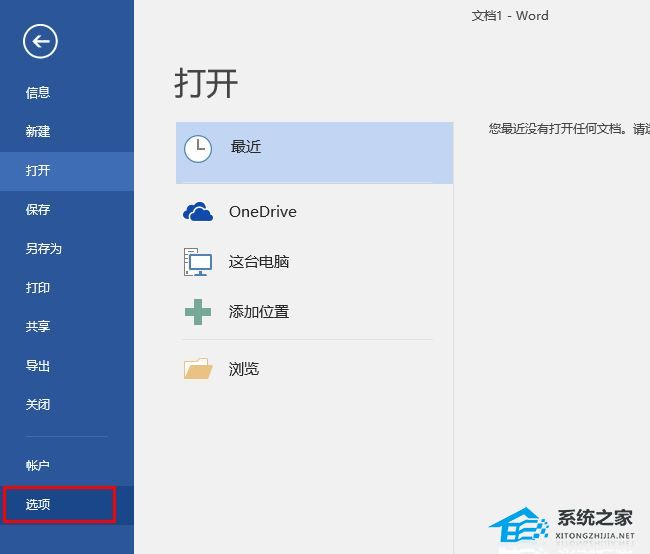The width and height of the screenshot is (650, 554).
Task: Click the 添加位置 label
Action: [259, 312]
